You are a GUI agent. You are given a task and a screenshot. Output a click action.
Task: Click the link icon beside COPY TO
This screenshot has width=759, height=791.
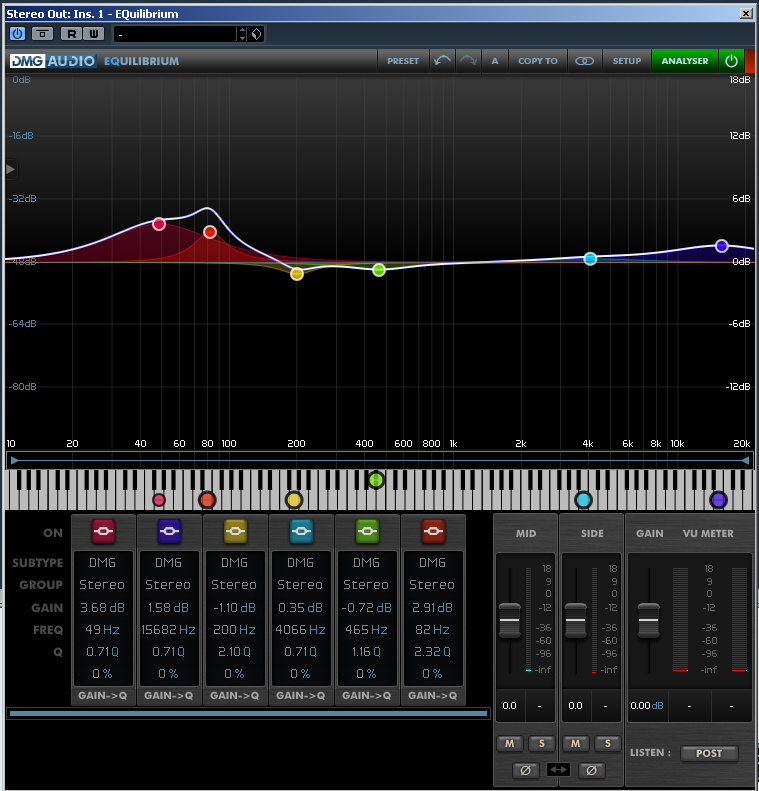coord(584,61)
